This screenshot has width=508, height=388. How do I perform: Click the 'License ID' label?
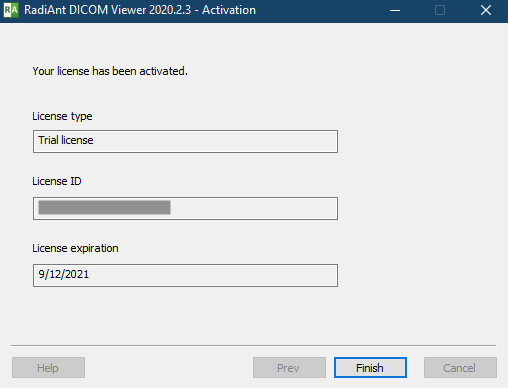coord(57,181)
